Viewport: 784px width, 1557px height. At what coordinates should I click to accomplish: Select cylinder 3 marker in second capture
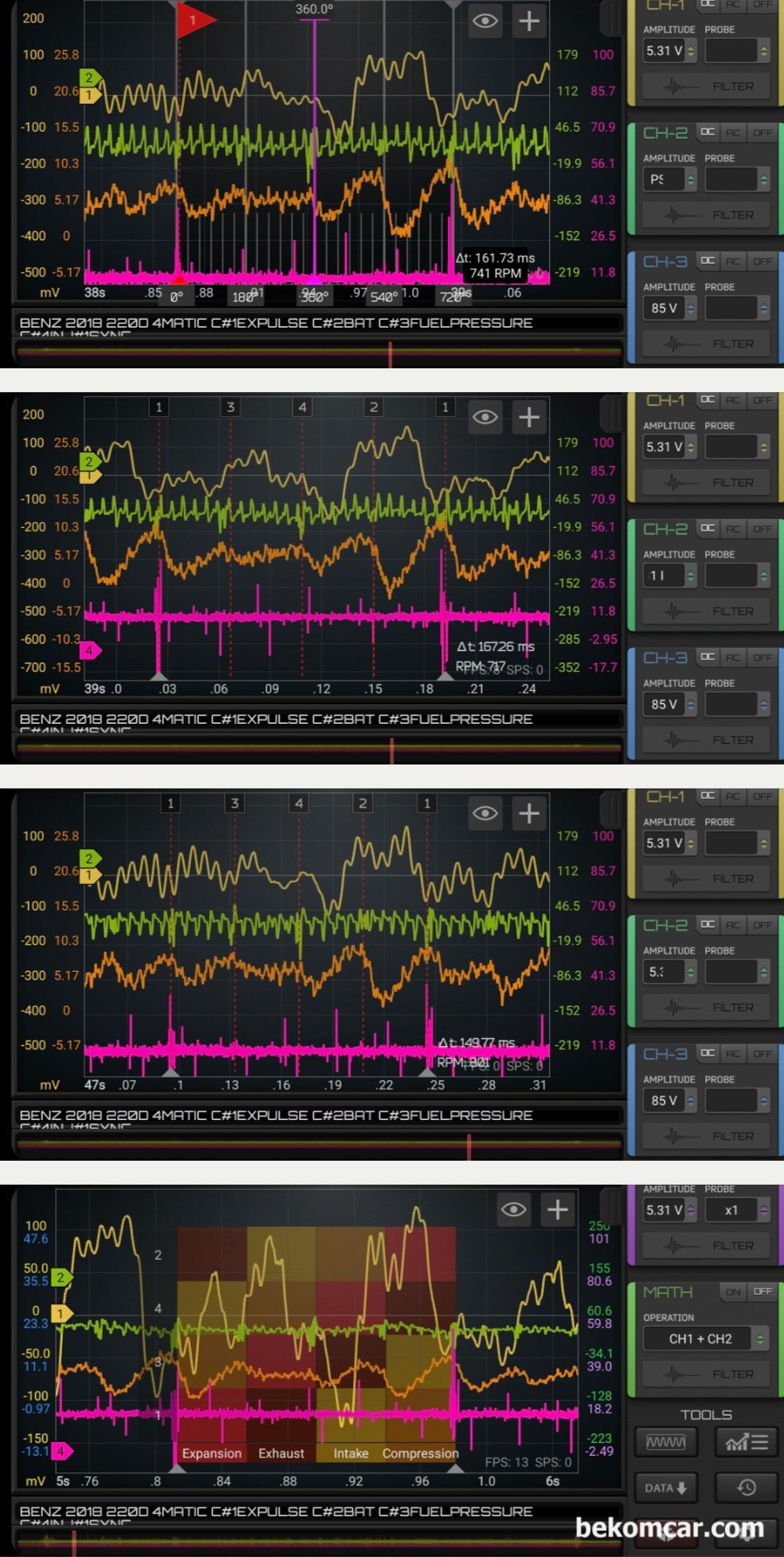click(230, 407)
